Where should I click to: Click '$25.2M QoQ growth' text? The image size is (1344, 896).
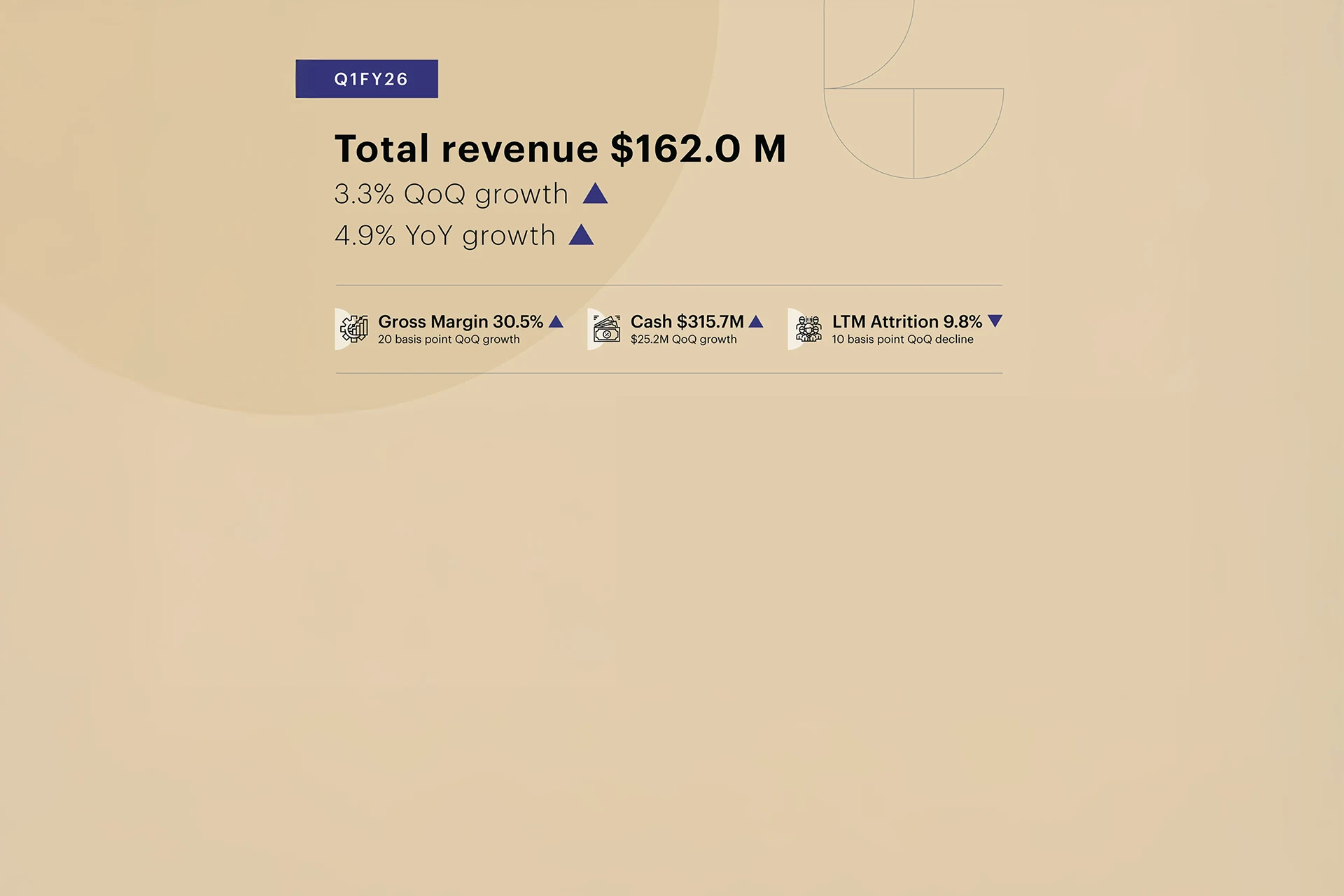click(x=683, y=339)
